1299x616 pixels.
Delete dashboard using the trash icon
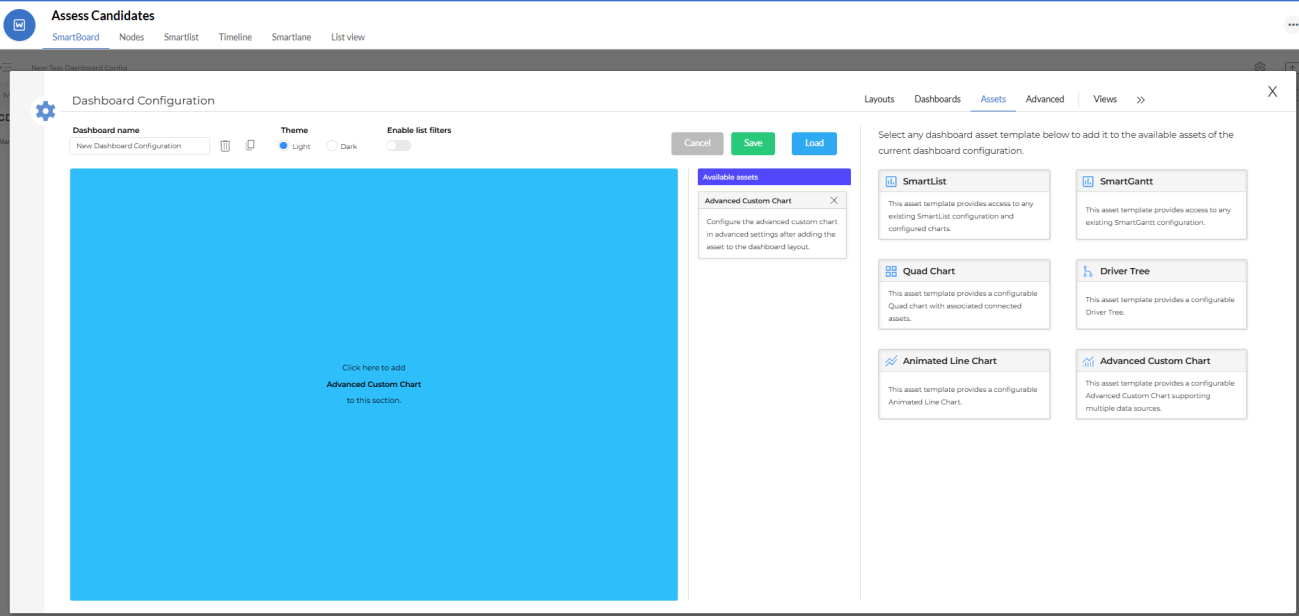click(225, 146)
